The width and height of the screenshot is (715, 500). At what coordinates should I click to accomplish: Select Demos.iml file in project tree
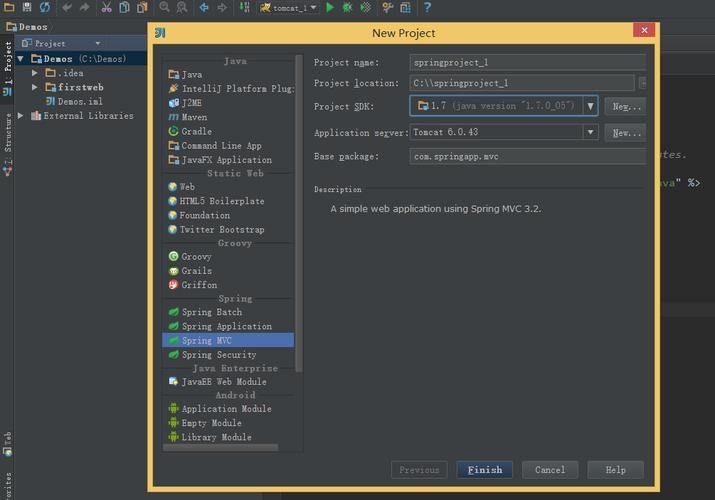tap(74, 101)
